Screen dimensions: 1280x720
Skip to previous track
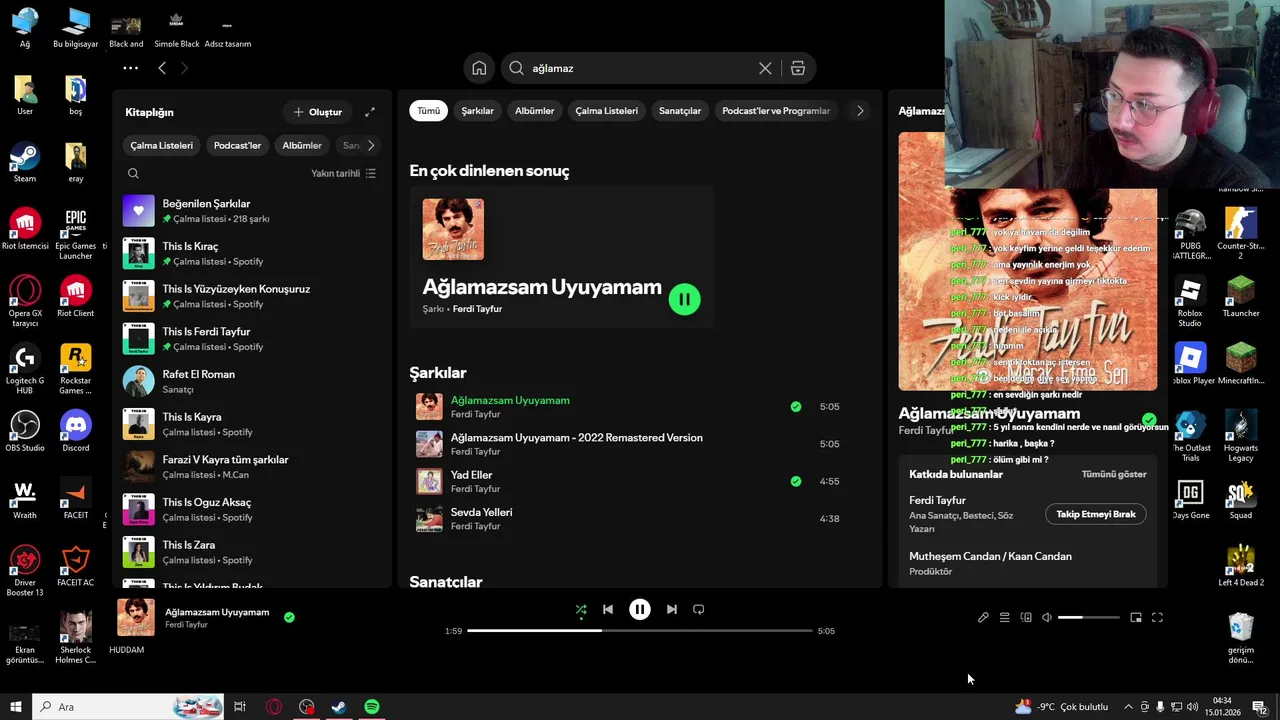tap(608, 609)
